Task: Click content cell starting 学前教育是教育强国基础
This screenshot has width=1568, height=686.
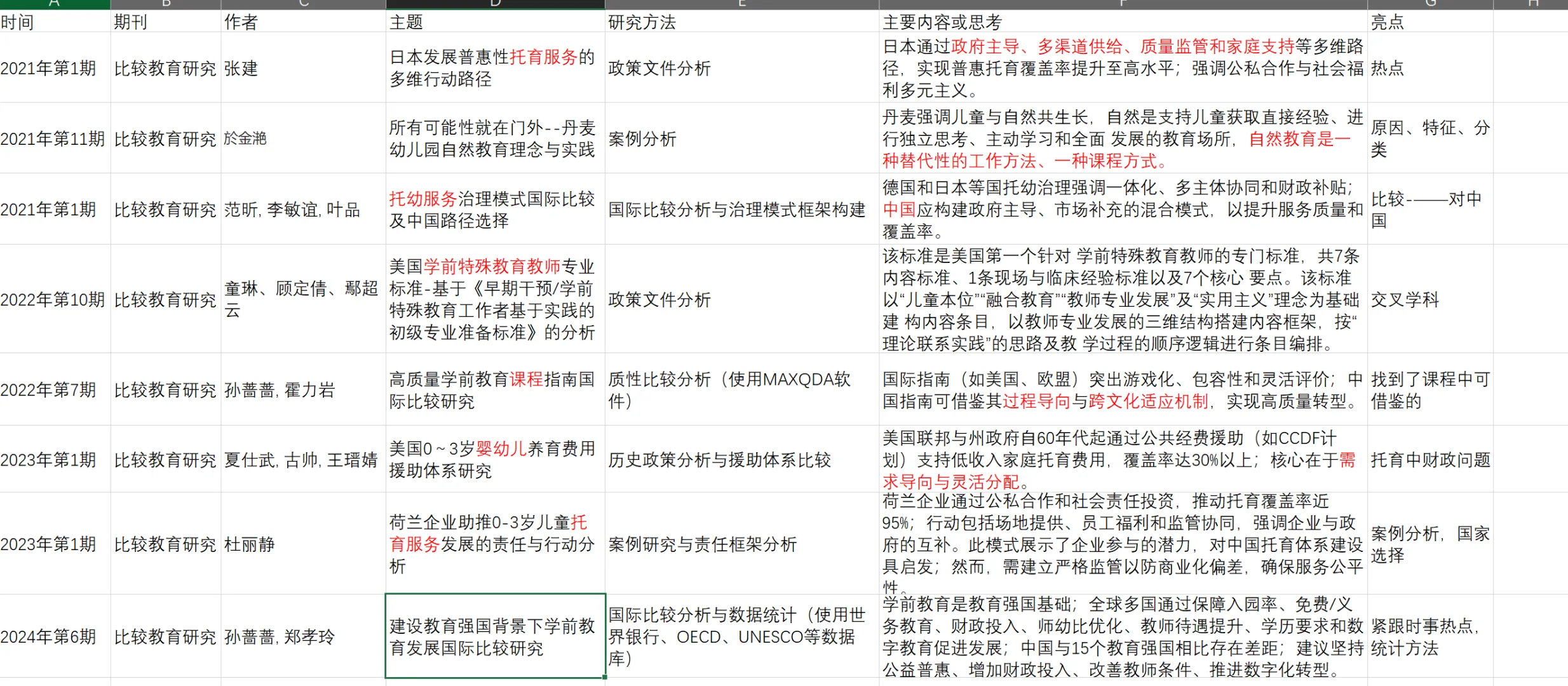Action: tap(1123, 636)
